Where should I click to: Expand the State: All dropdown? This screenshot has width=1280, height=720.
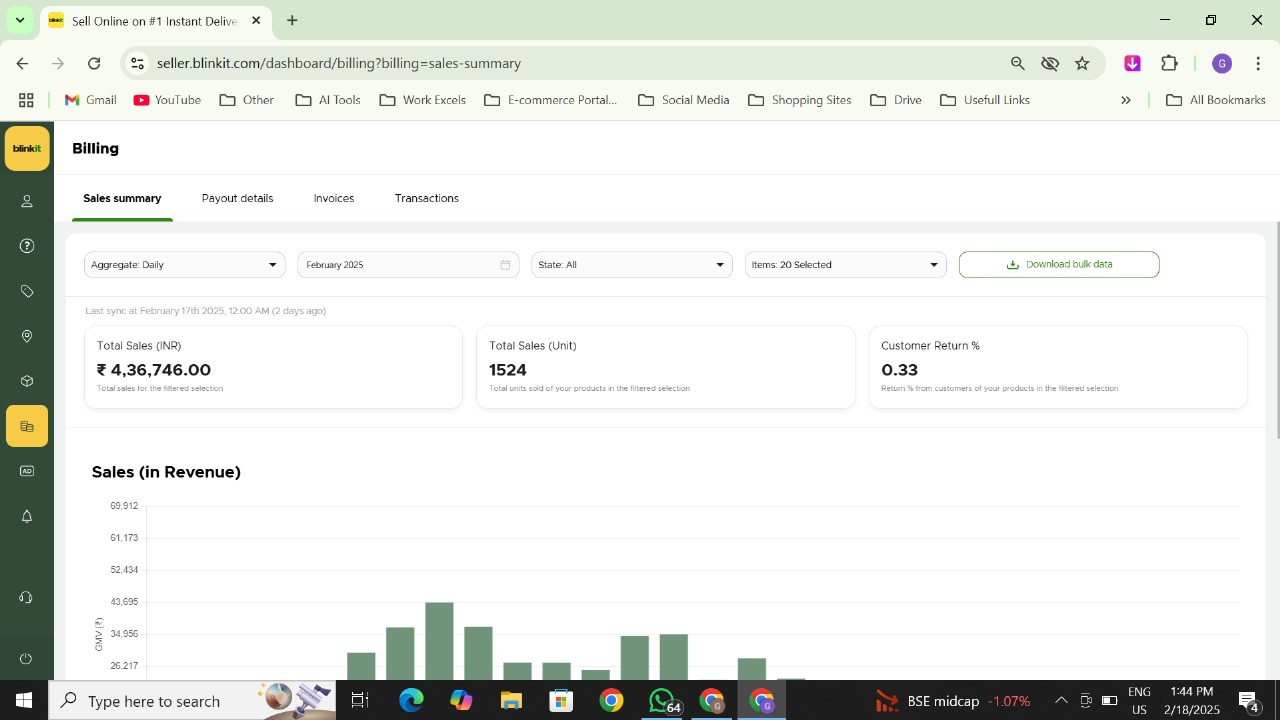pos(631,265)
